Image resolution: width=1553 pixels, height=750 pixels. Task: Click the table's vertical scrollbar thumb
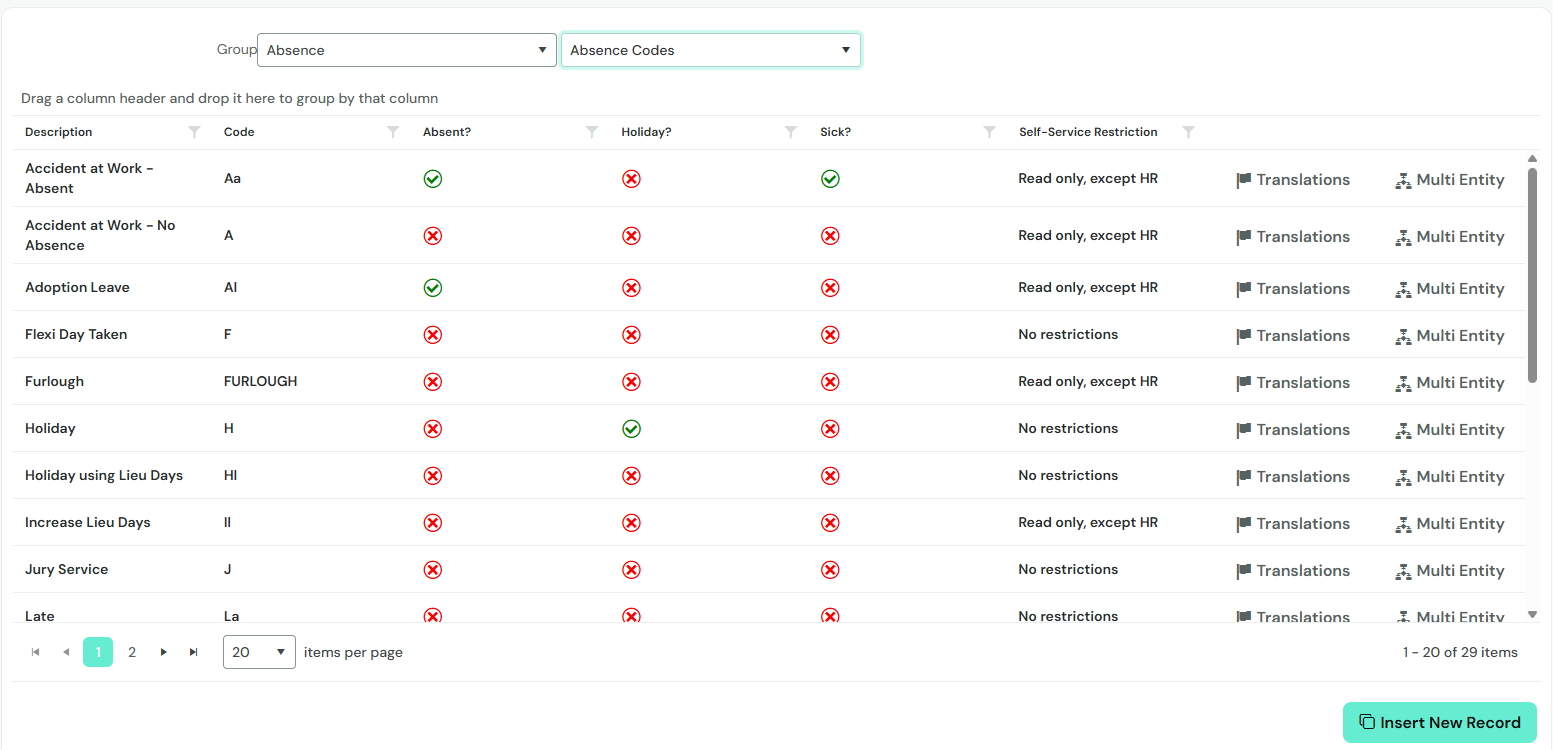tap(1533, 274)
